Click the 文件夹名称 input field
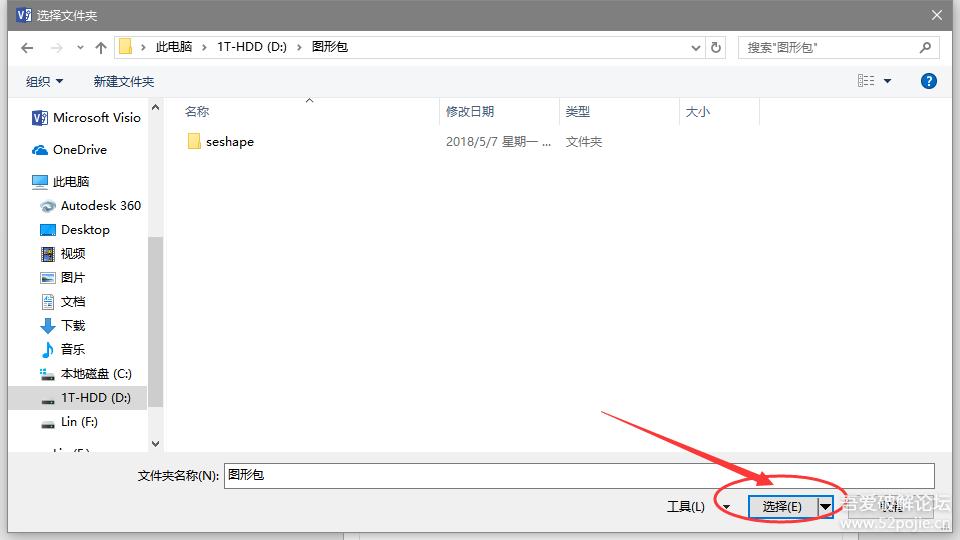 [578, 475]
